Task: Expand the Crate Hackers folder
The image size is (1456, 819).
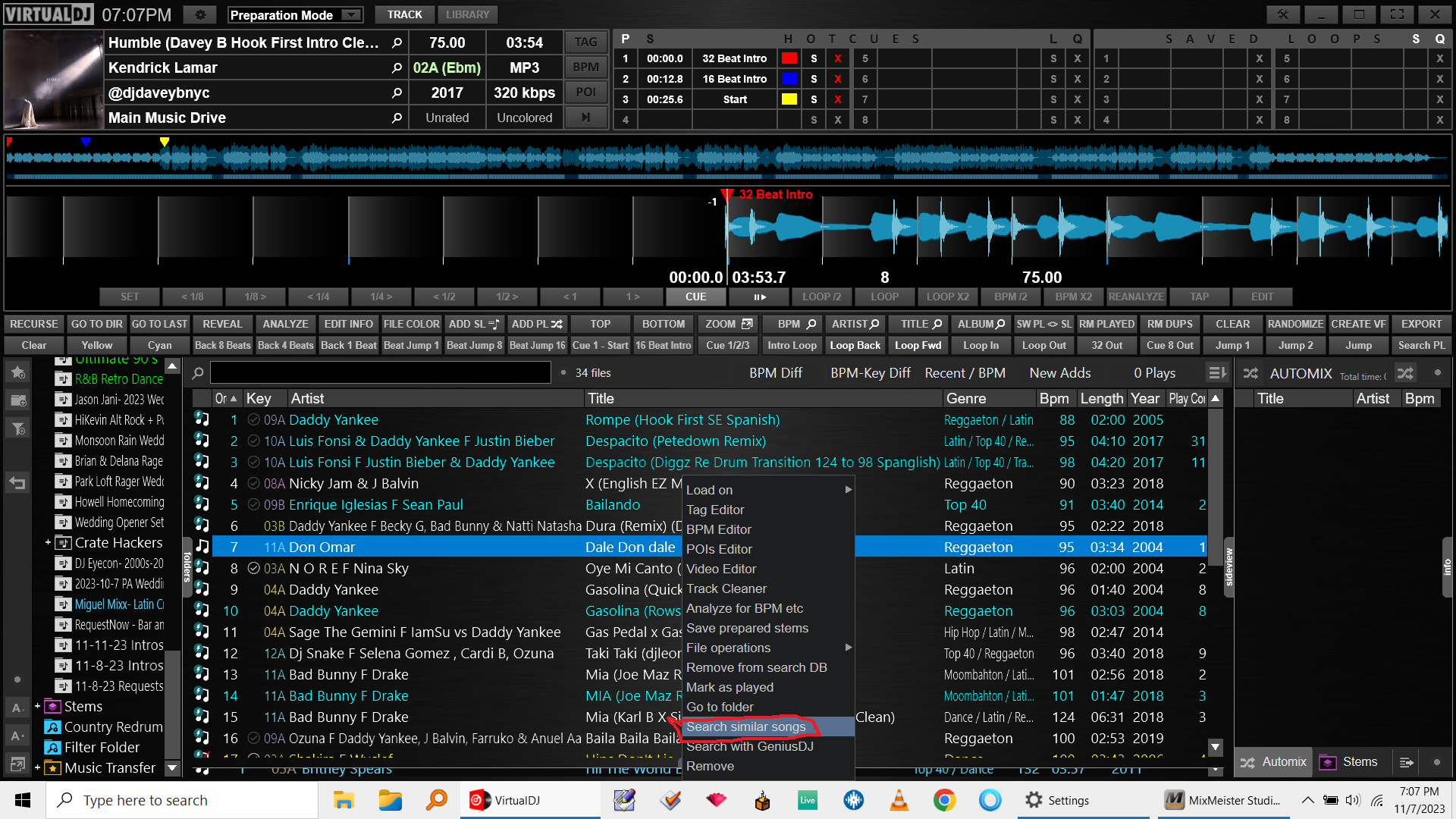Action: (48, 542)
